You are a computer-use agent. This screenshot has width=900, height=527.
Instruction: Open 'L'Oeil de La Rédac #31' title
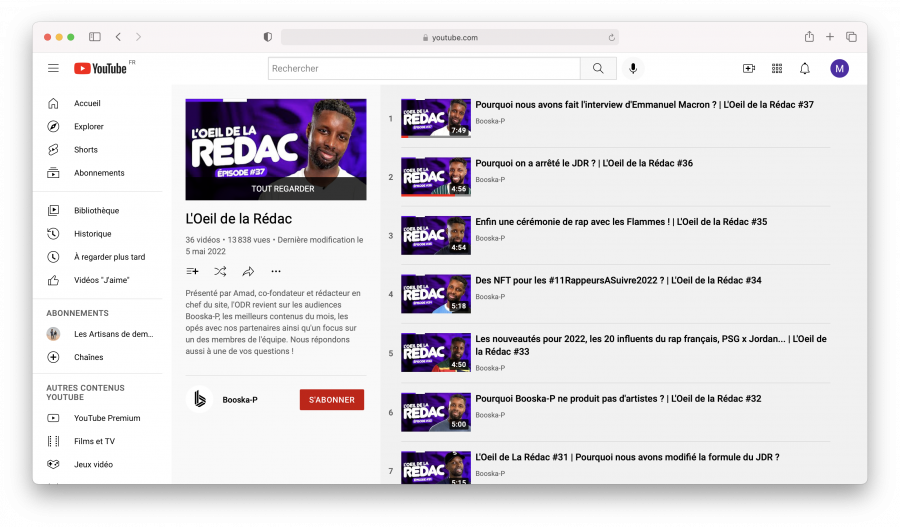(627, 457)
